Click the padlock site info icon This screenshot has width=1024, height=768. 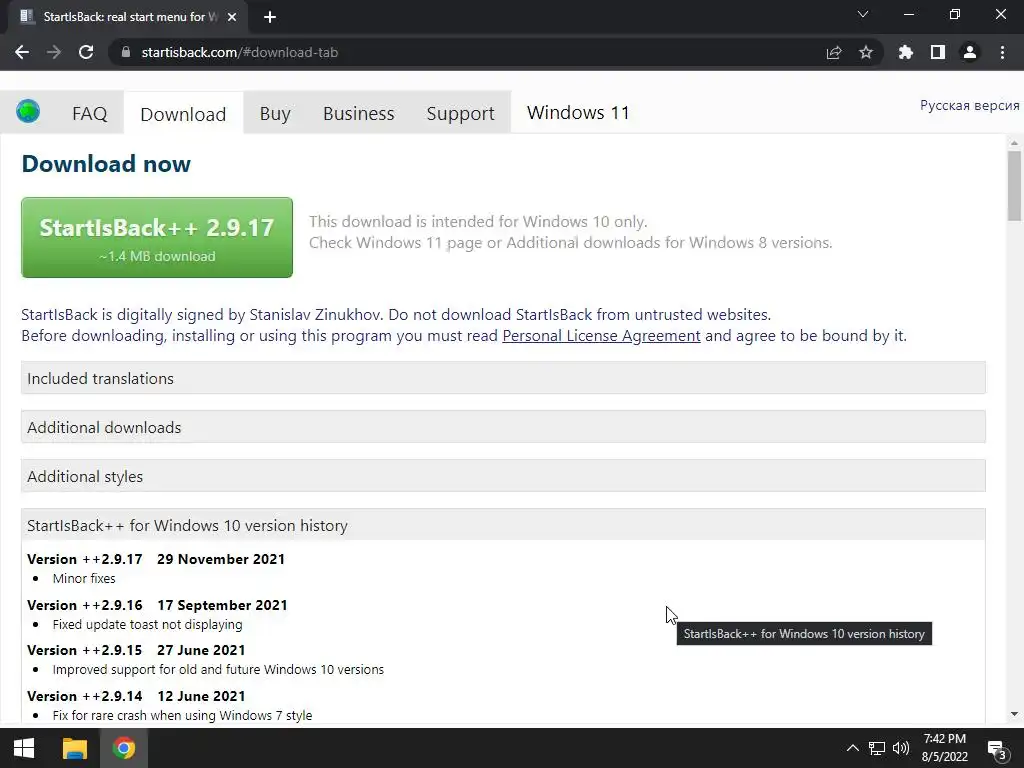pos(126,52)
